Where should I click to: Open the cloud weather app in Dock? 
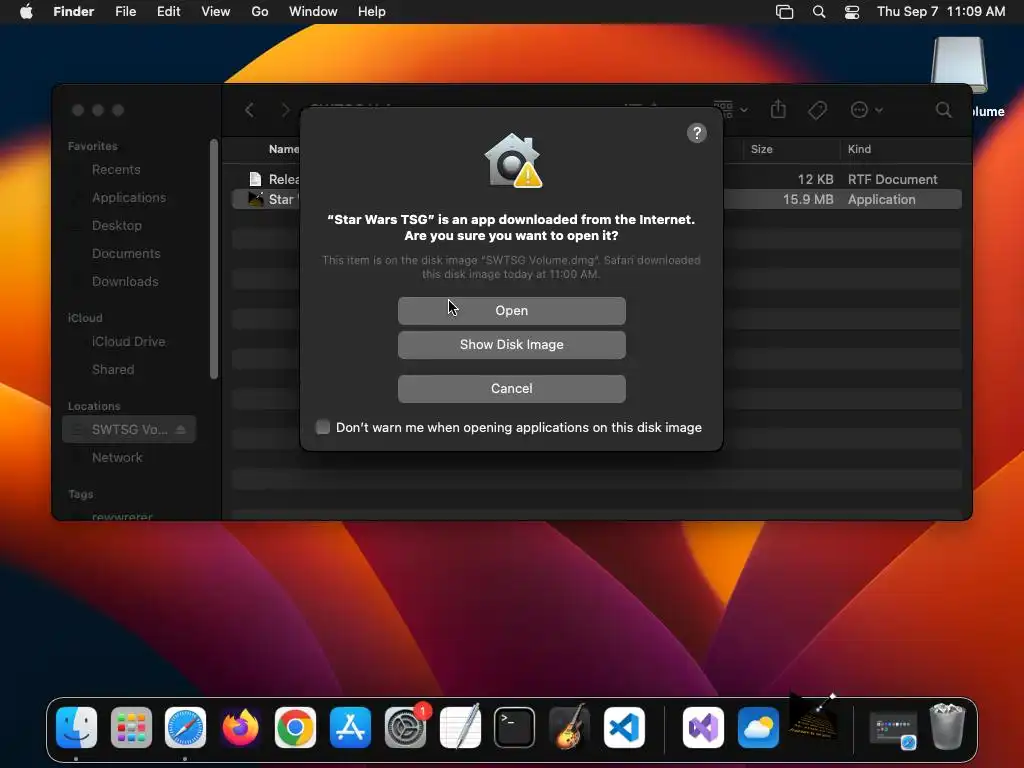point(758,728)
